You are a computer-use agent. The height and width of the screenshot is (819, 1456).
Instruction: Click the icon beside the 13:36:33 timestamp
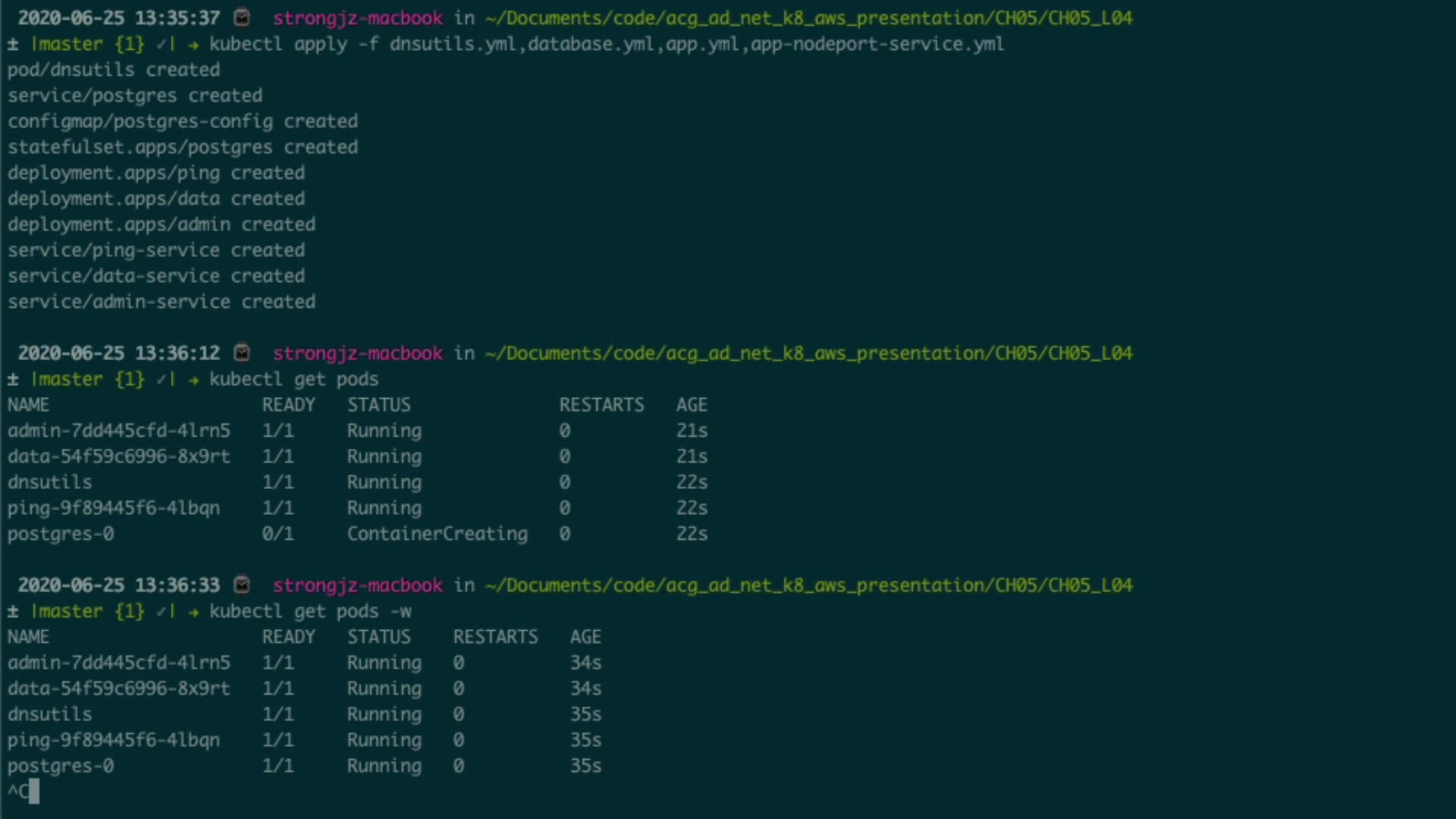pyautogui.click(x=242, y=585)
